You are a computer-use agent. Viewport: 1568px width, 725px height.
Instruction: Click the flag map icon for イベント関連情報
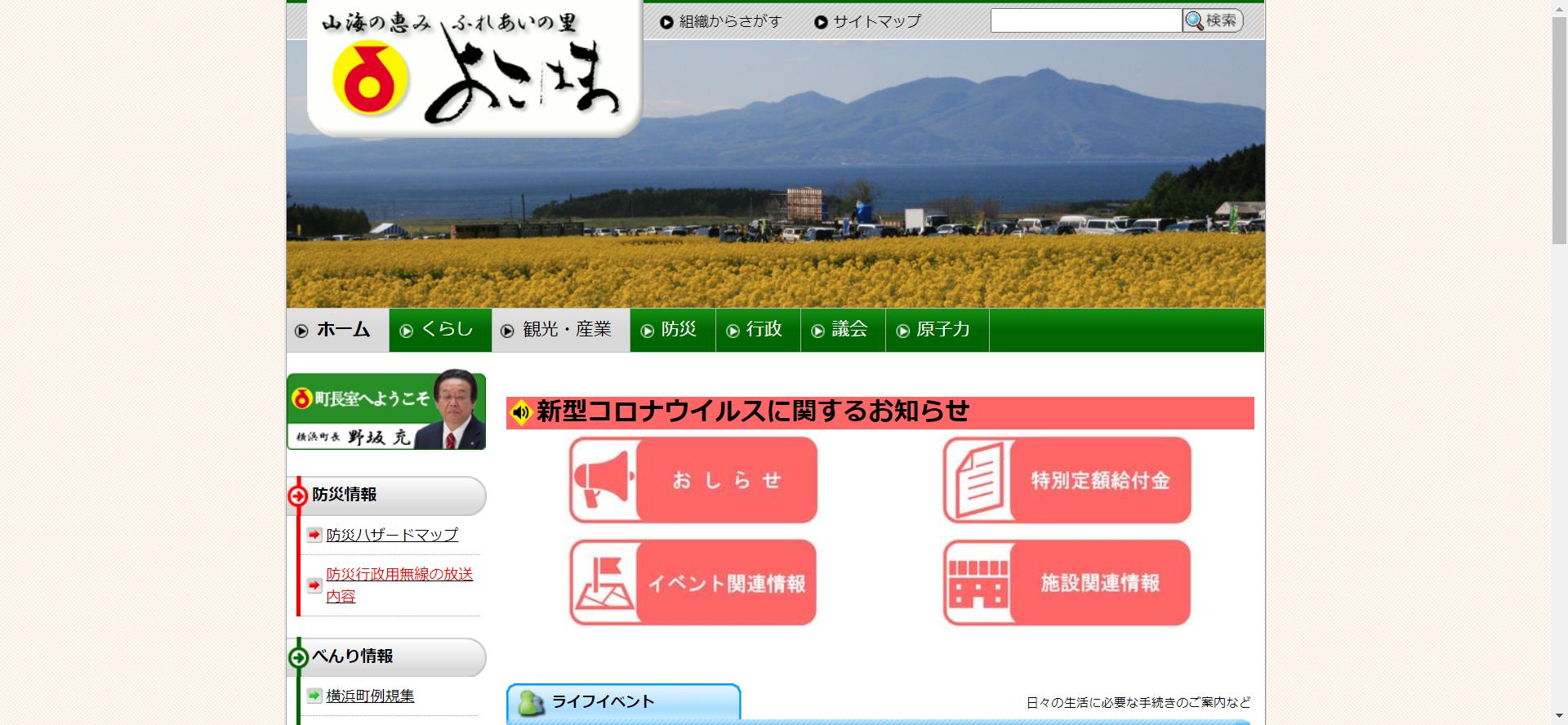point(604,583)
